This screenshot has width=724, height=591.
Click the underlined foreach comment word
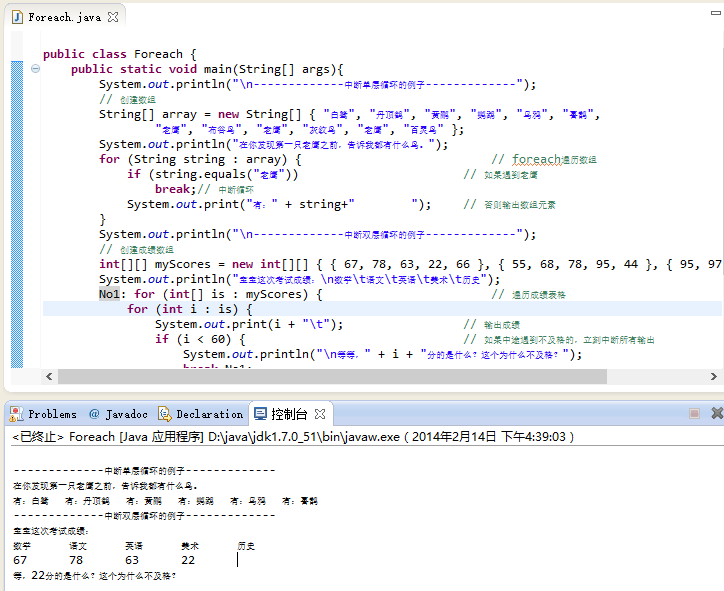click(537, 160)
